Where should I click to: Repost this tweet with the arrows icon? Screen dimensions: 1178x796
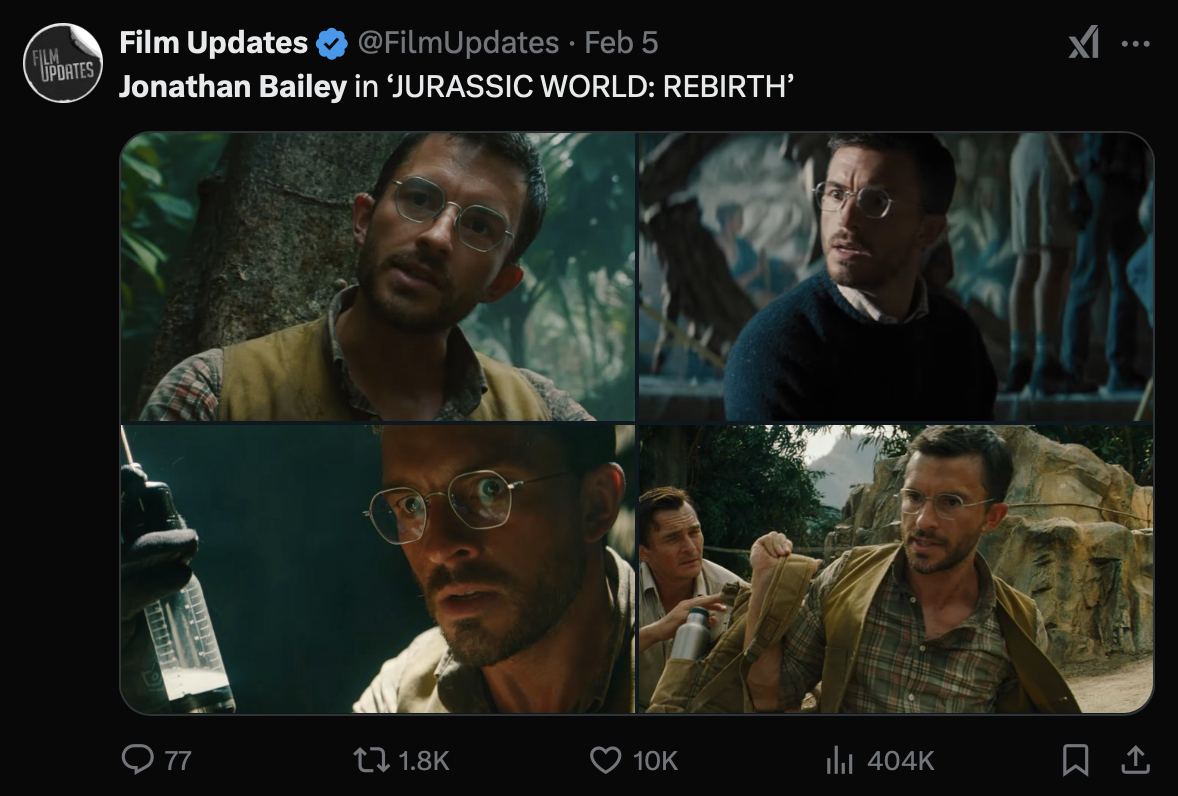[374, 761]
